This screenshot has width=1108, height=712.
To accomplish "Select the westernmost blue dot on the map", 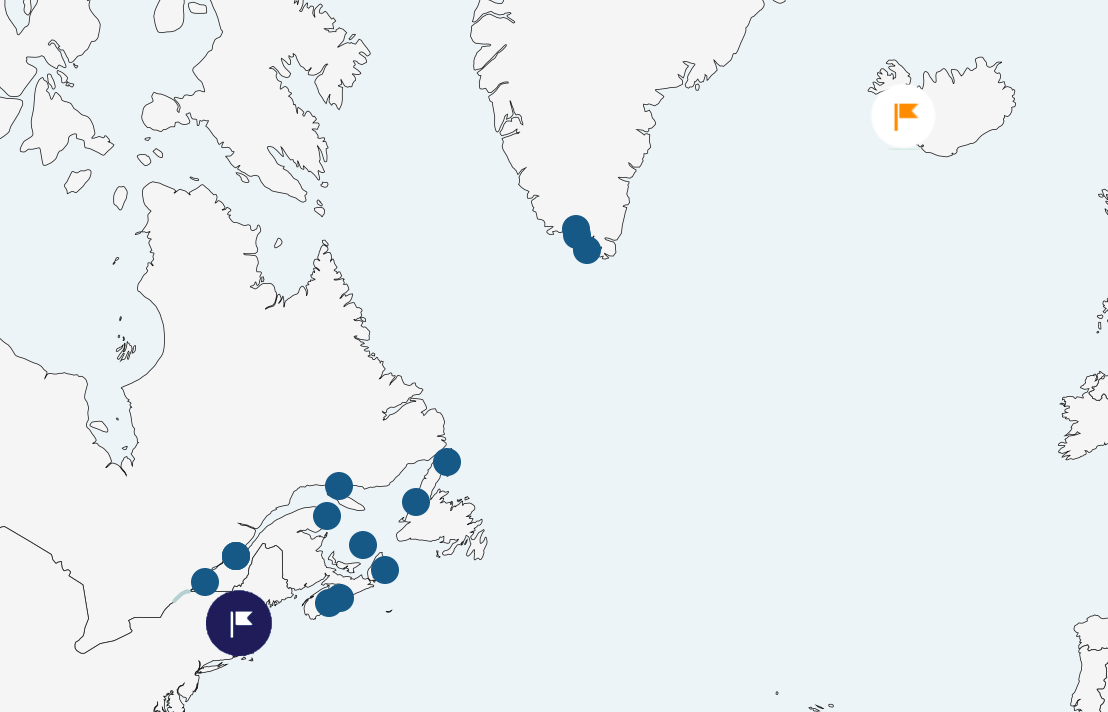I will pyautogui.click(x=205, y=582).
